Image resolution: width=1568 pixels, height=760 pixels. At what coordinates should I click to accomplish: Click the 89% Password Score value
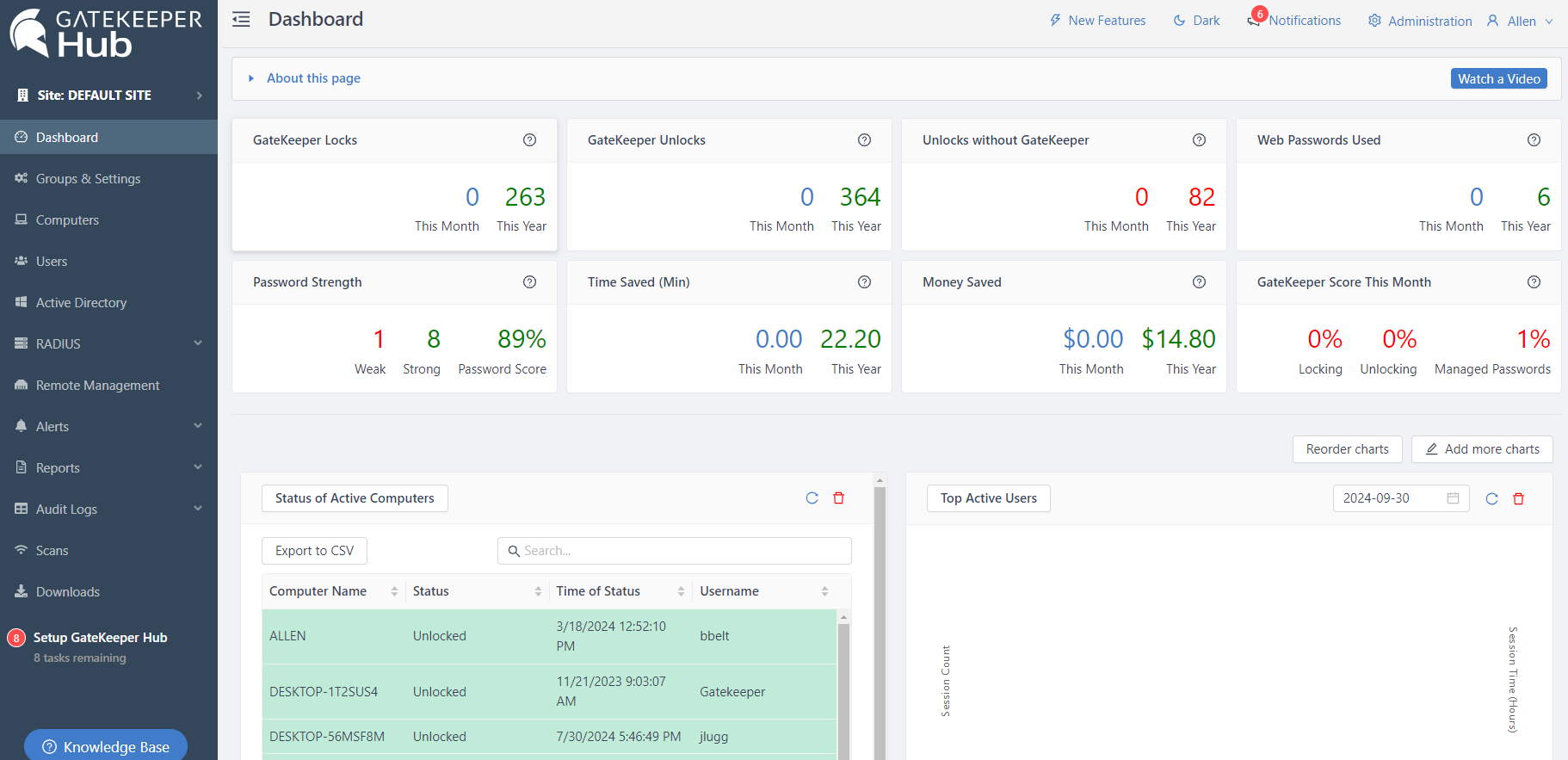click(x=522, y=339)
